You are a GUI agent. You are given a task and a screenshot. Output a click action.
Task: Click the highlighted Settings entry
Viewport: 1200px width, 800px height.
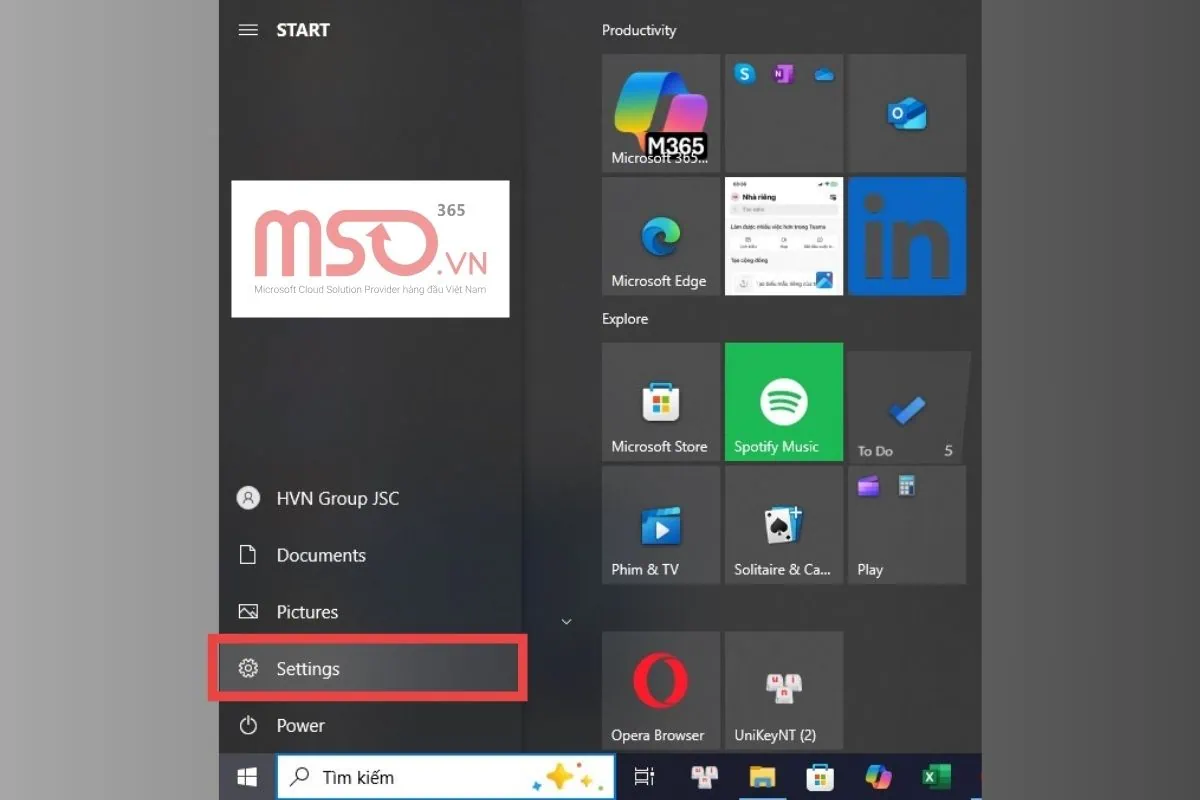coord(307,668)
